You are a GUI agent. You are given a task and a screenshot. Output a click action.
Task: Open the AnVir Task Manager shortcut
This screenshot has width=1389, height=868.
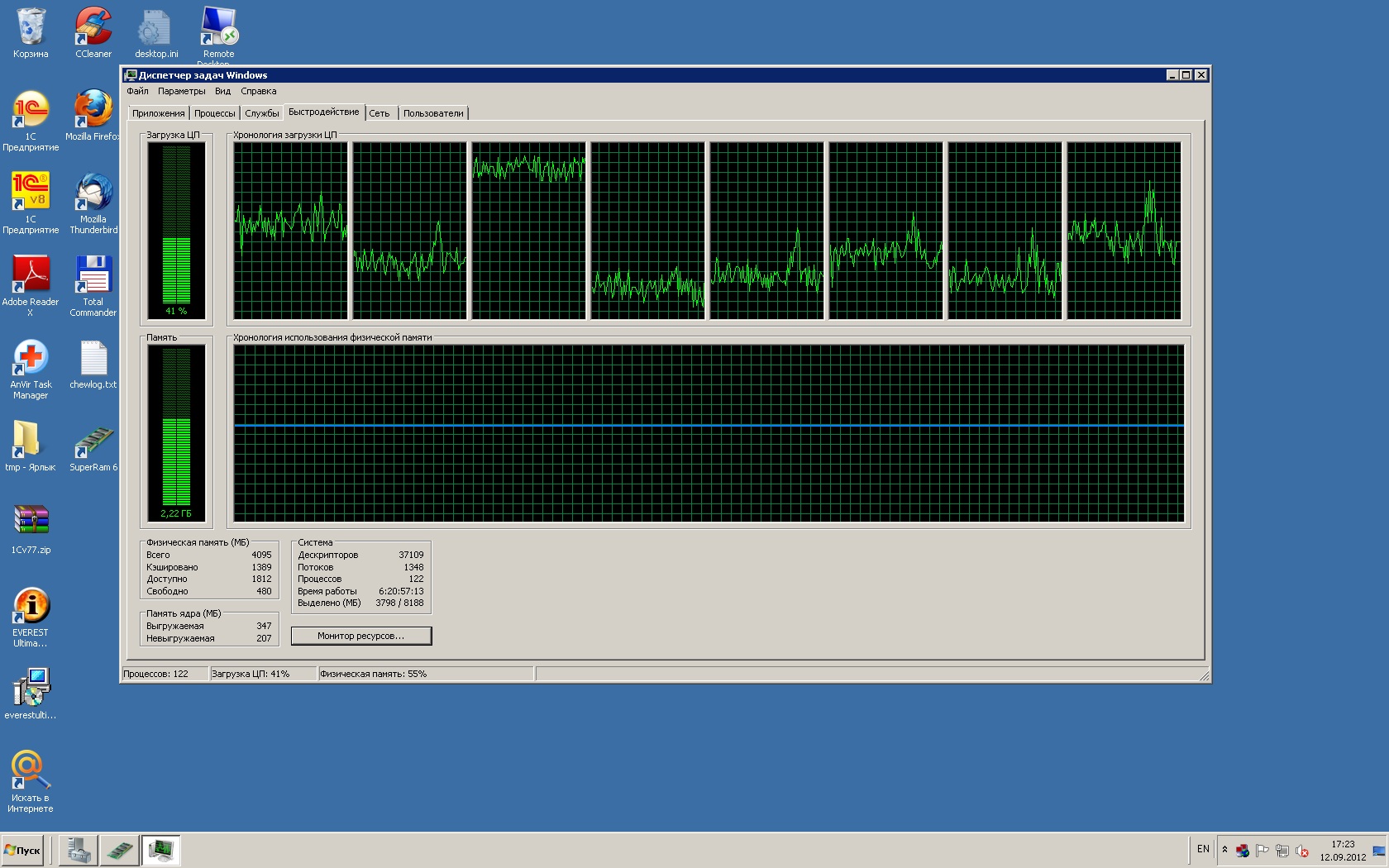(31, 360)
